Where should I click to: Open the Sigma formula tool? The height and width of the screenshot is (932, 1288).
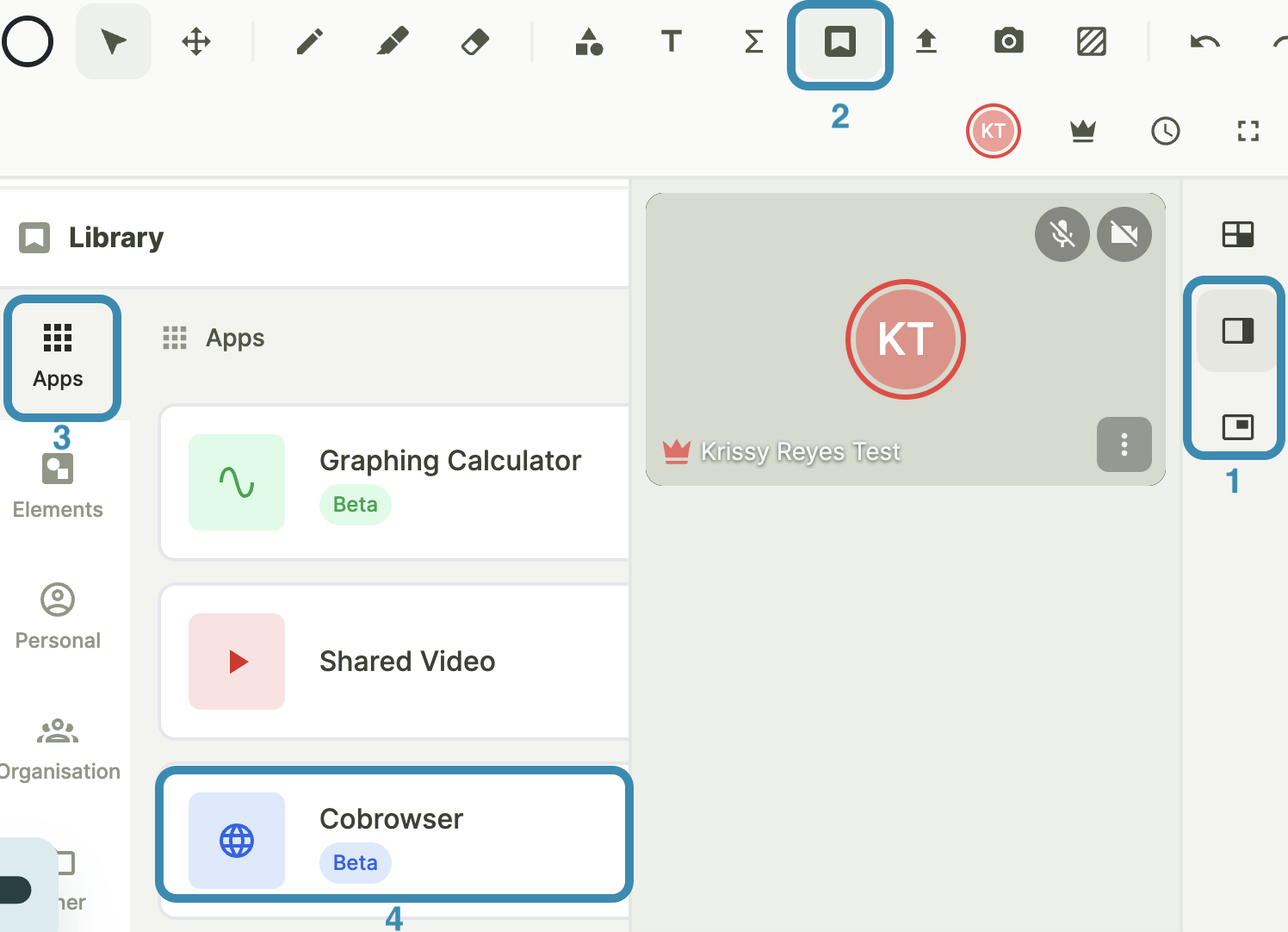click(x=753, y=41)
